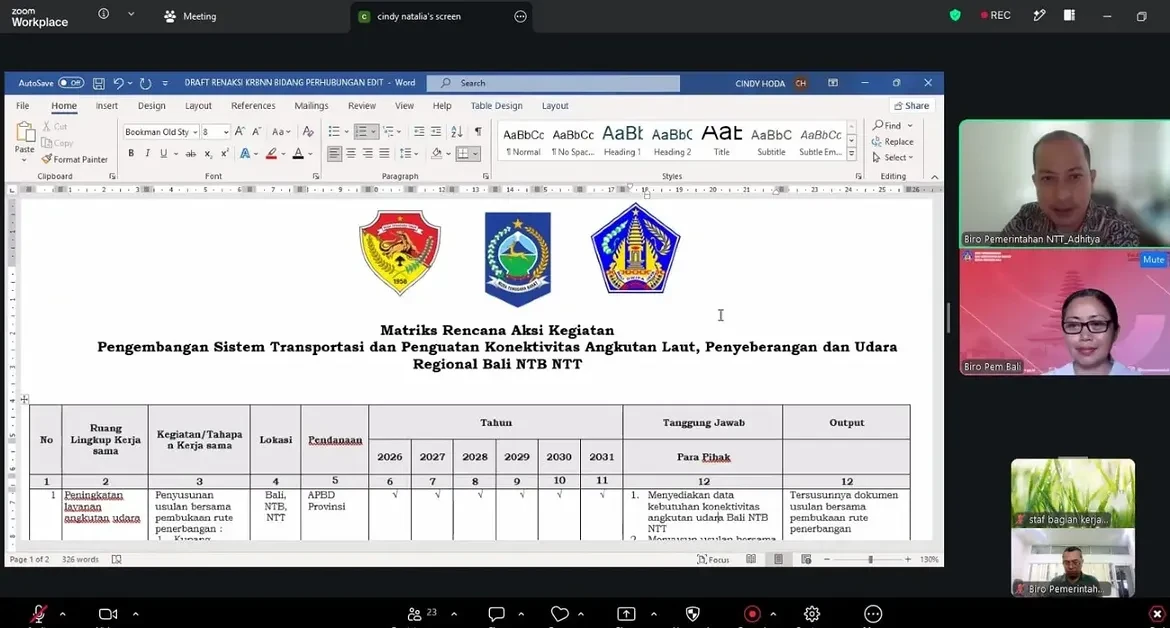Click the Strikethrough icon
Screen dimensions: 1170x628
click(x=190, y=154)
